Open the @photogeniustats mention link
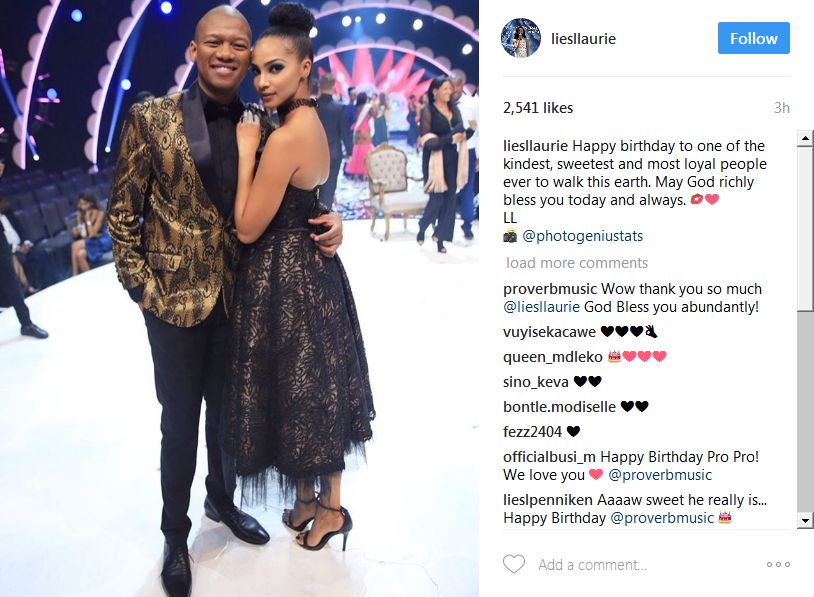Viewport: 814px width, 597px height. (x=582, y=236)
